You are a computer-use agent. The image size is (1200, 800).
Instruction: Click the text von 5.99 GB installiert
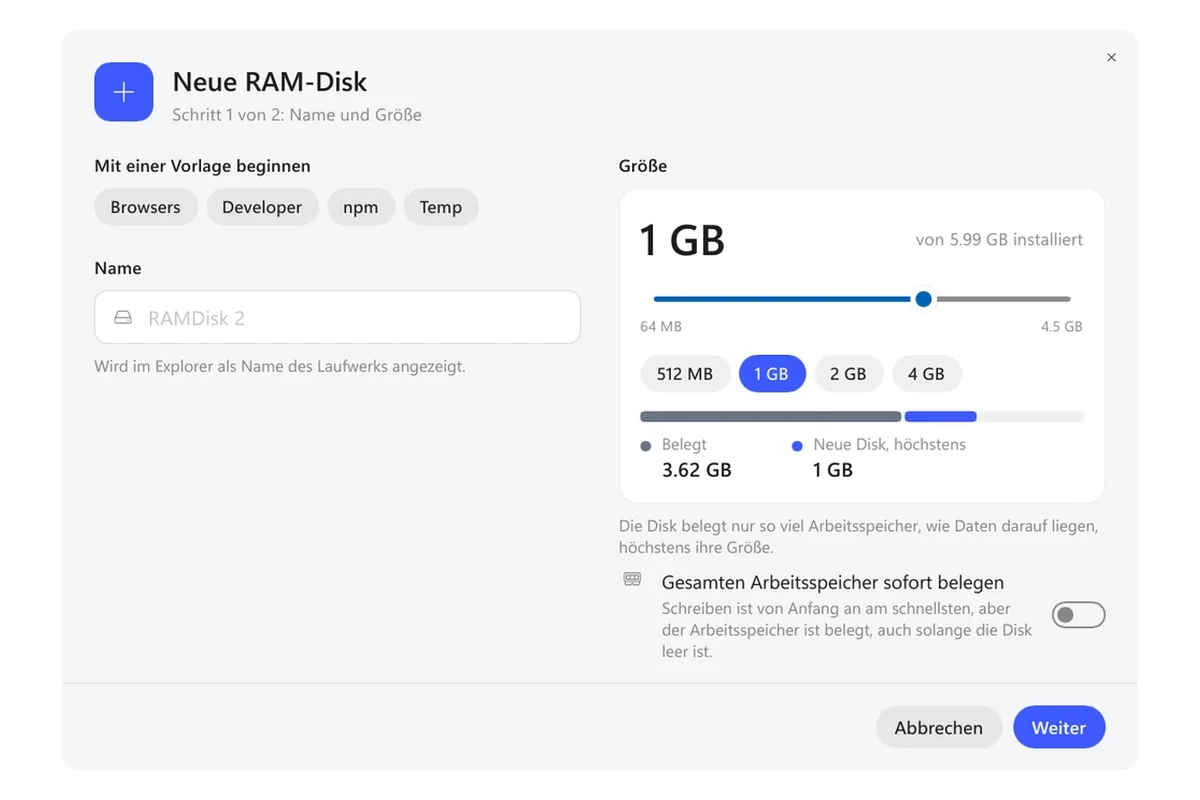coord(999,240)
